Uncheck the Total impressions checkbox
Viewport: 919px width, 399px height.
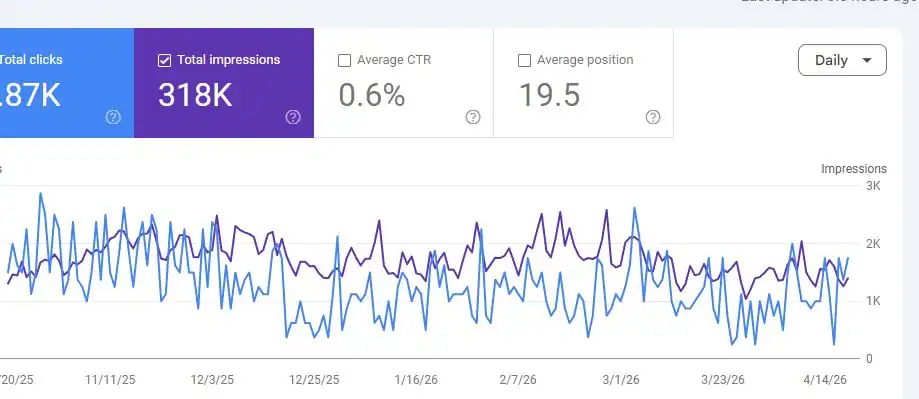pyautogui.click(x=165, y=60)
